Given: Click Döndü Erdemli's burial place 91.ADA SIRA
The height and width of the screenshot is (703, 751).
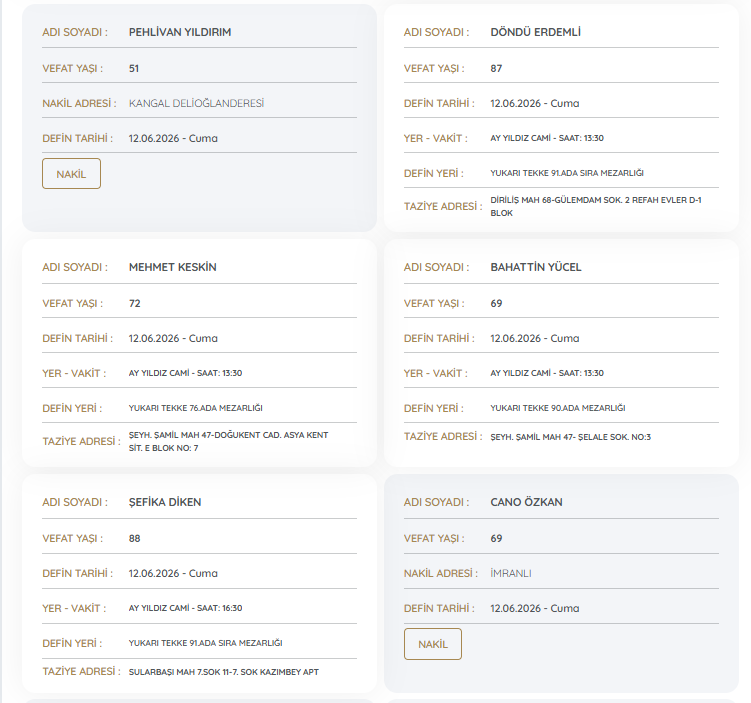Looking at the screenshot, I should click(x=567, y=173).
